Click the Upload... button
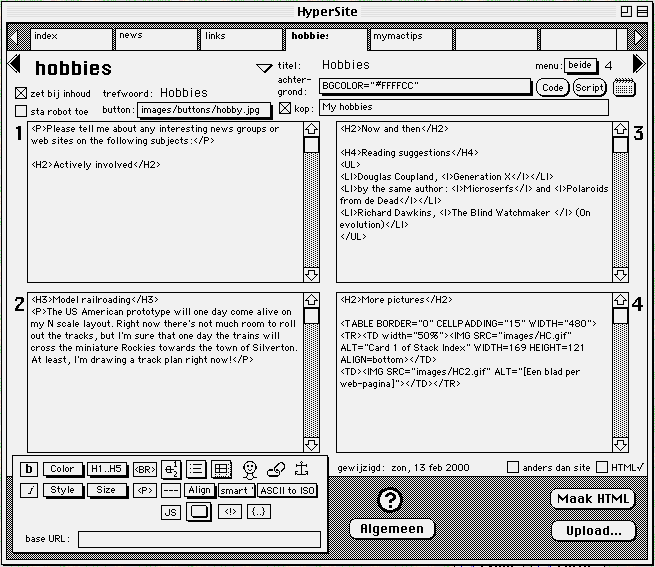 pyautogui.click(x=593, y=531)
